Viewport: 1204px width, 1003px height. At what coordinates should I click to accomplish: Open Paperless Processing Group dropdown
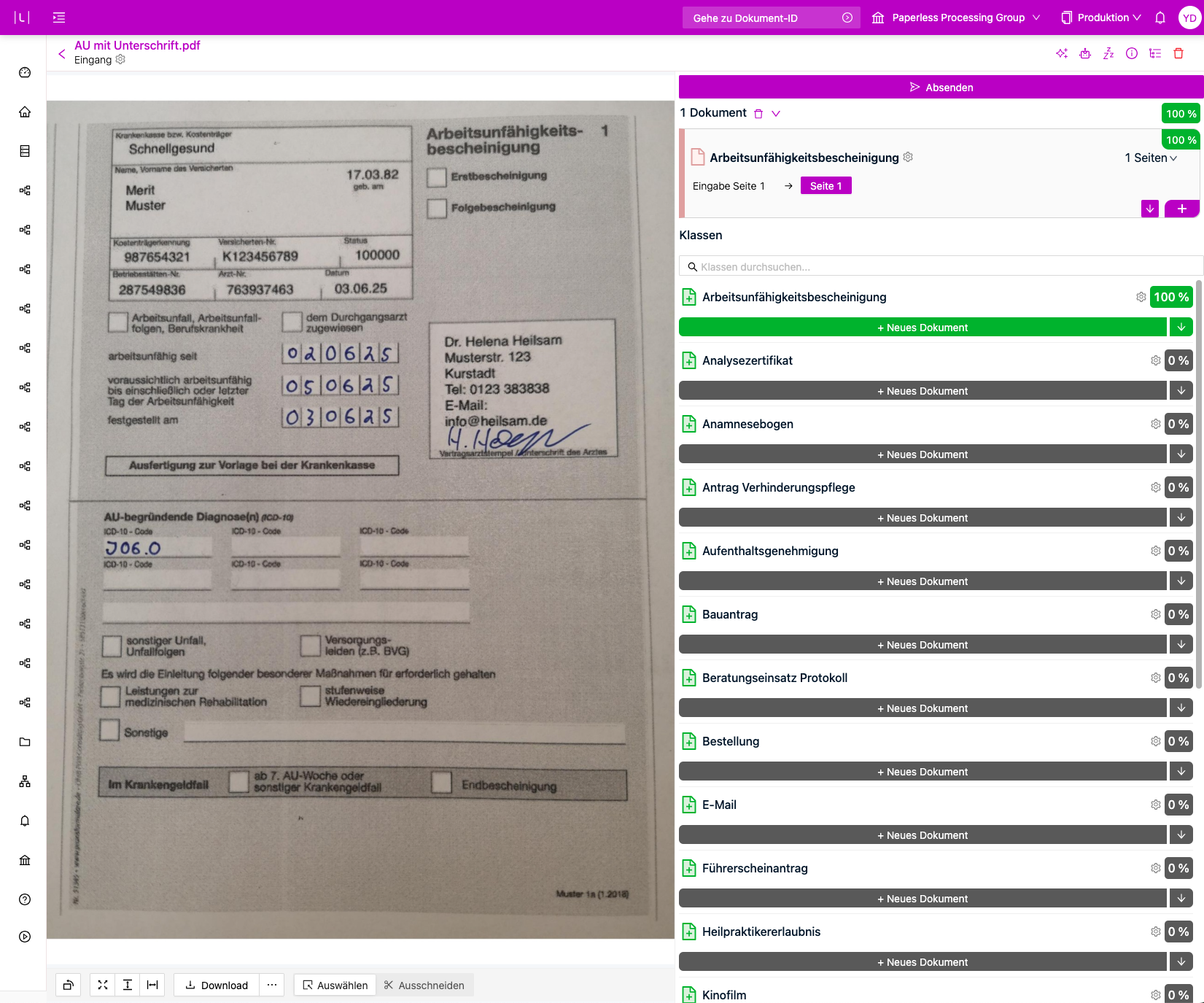pos(956,18)
